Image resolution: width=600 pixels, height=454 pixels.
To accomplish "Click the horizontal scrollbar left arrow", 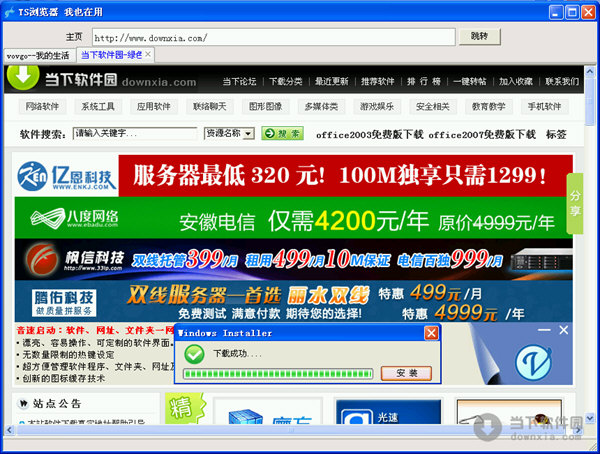I will [x=10, y=430].
